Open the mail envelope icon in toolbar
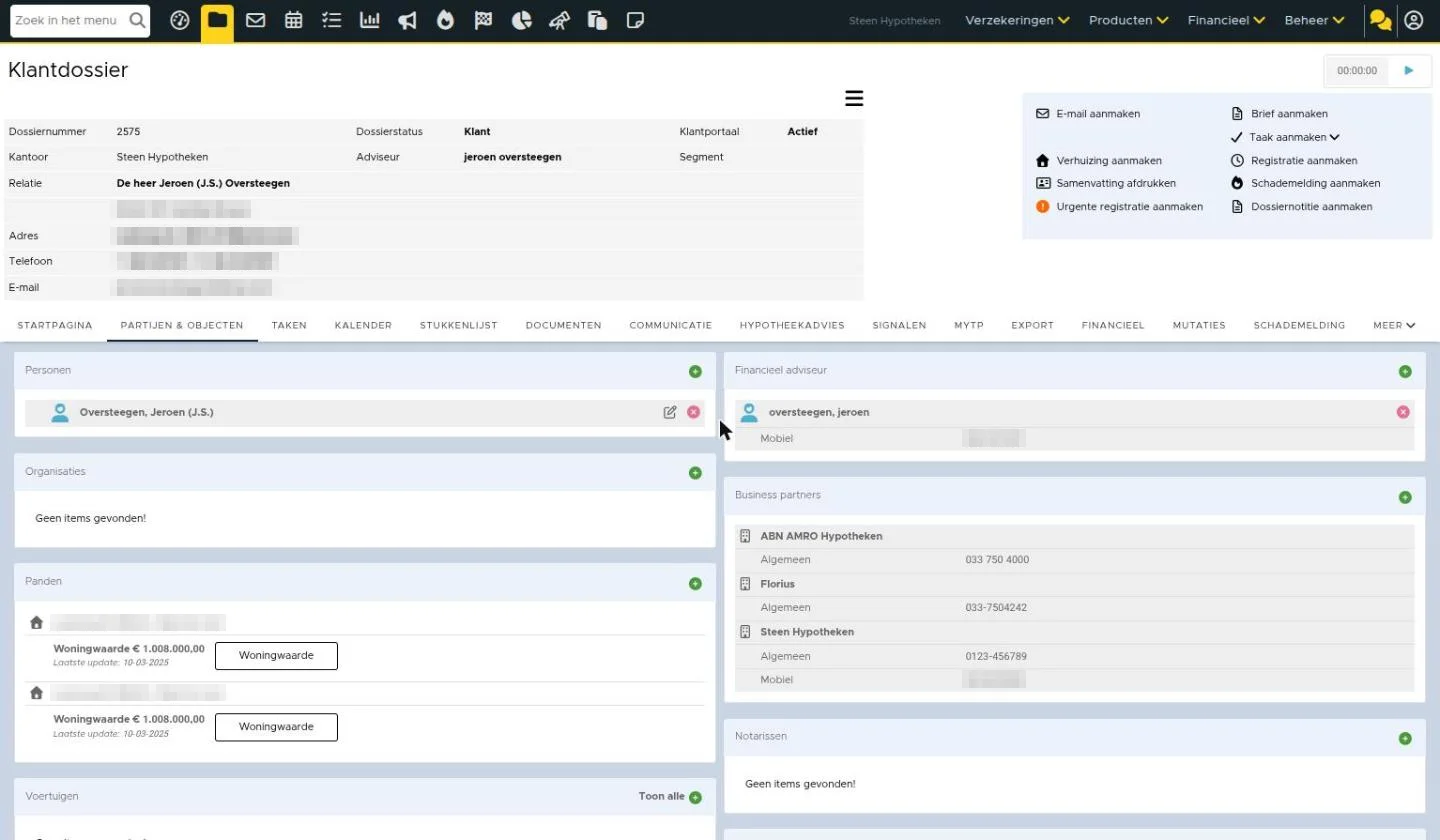Image resolution: width=1440 pixels, height=840 pixels. pyautogui.click(x=255, y=20)
